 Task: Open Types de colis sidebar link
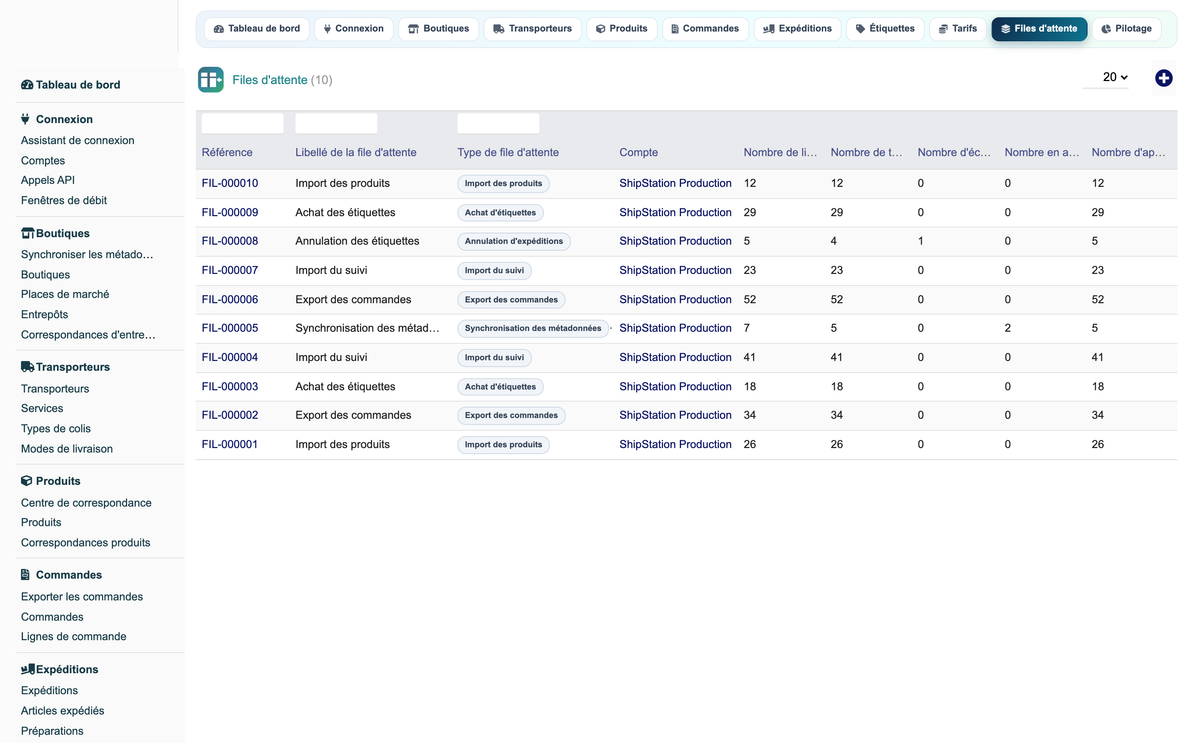(x=56, y=429)
